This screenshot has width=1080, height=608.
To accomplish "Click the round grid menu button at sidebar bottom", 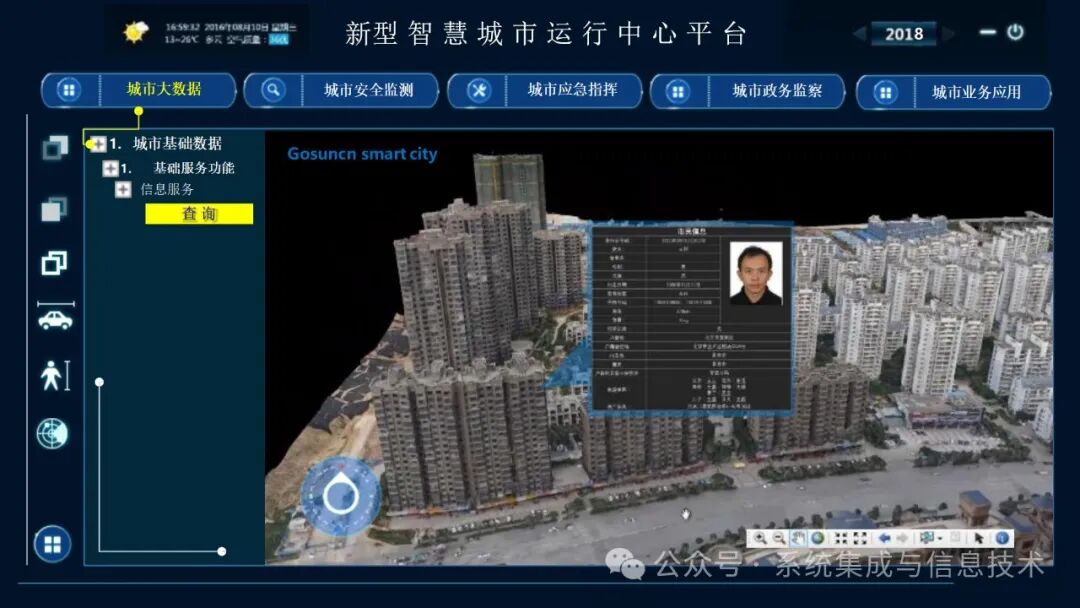I will point(53,545).
